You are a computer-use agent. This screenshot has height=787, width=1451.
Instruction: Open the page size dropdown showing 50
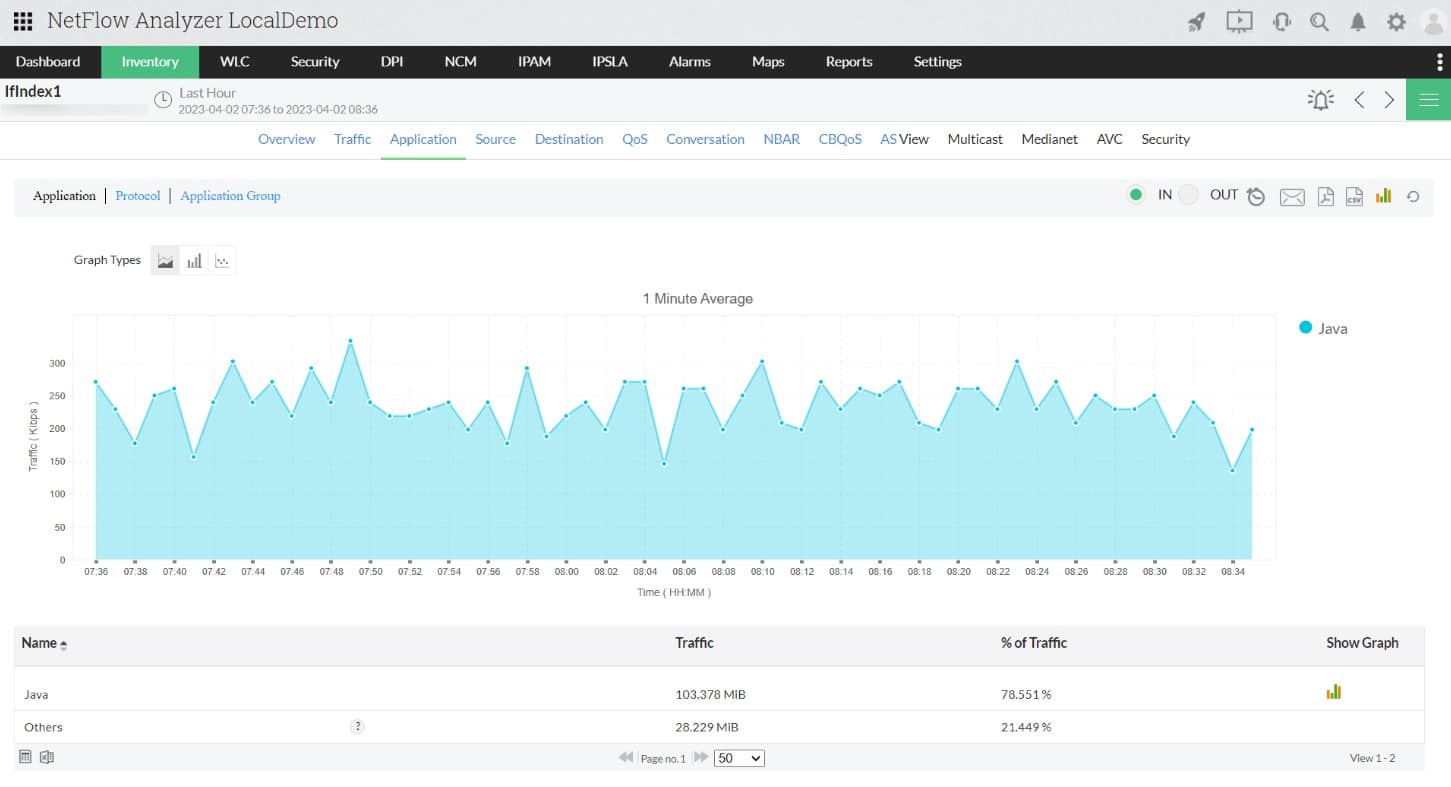(x=739, y=758)
